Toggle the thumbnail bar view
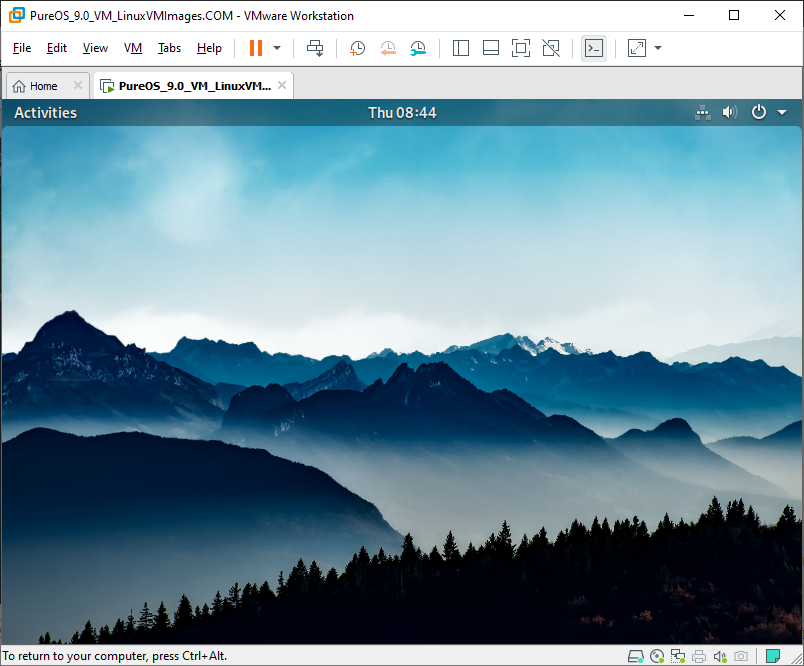The width and height of the screenshot is (804, 666). coord(491,48)
